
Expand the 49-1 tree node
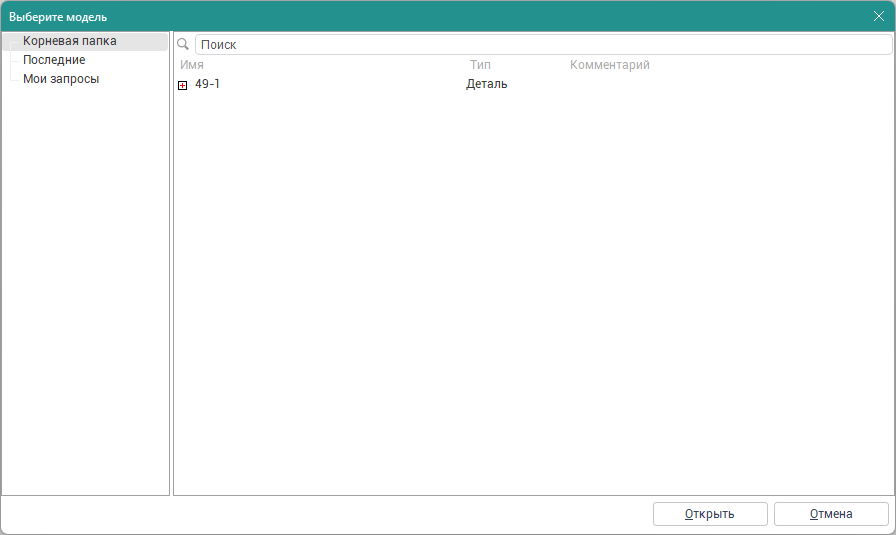click(x=182, y=85)
